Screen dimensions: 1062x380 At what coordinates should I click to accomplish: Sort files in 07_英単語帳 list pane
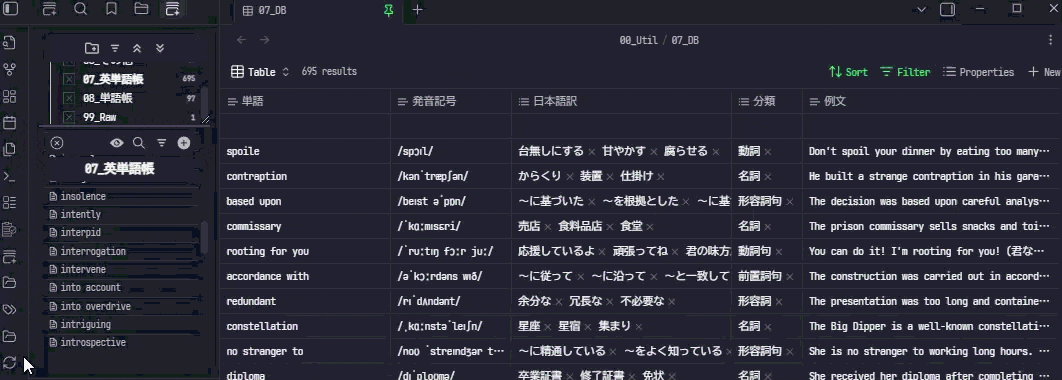coord(161,143)
